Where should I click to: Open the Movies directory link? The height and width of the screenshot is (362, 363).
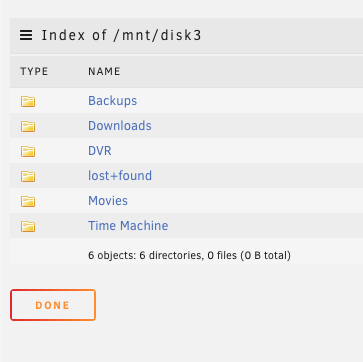coord(108,201)
